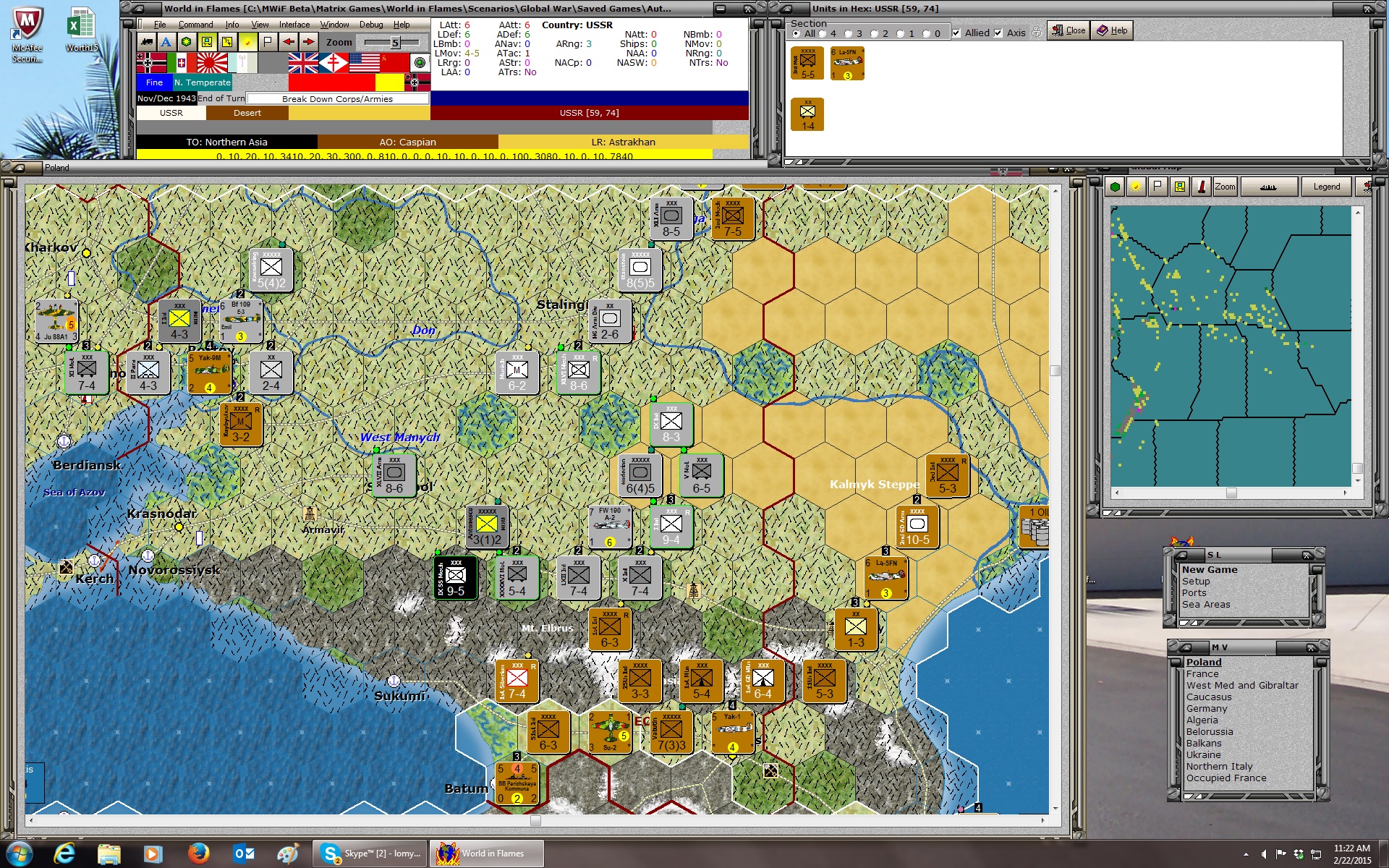Screen dimensions: 1389x868
Task: Click Close button in Units in Hex
Action: point(1069,30)
